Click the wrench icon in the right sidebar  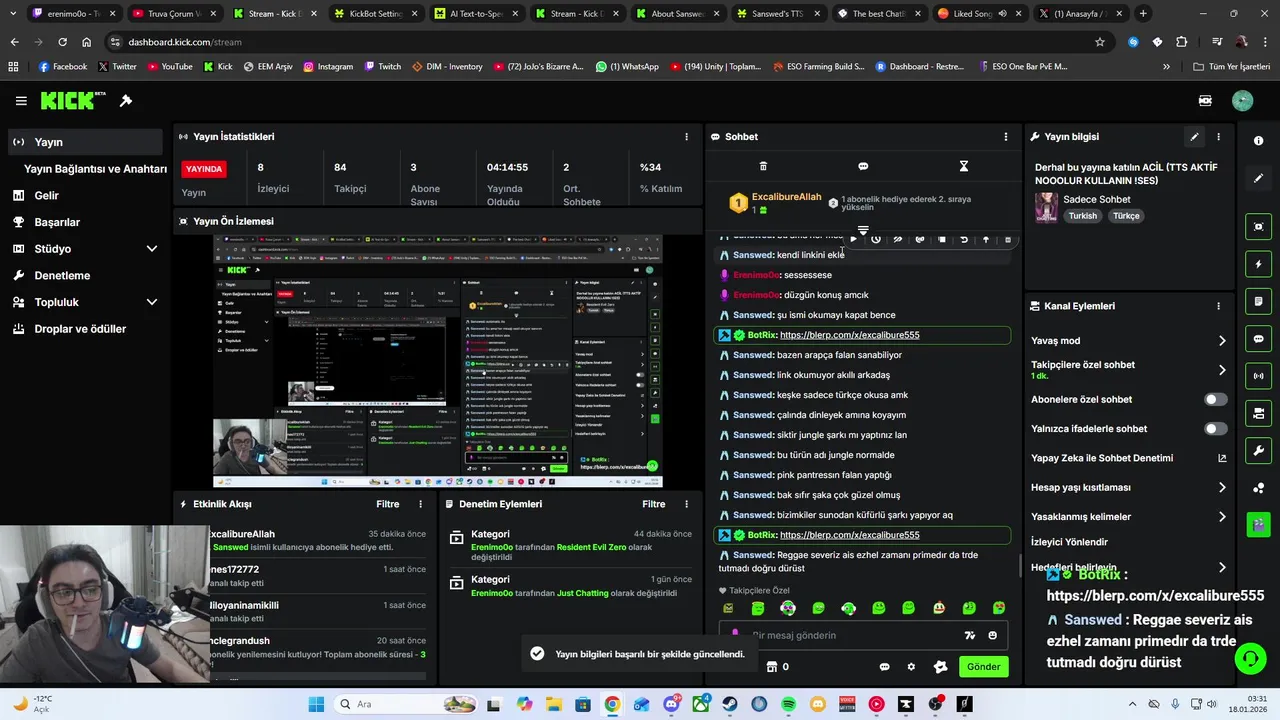tap(1259, 450)
